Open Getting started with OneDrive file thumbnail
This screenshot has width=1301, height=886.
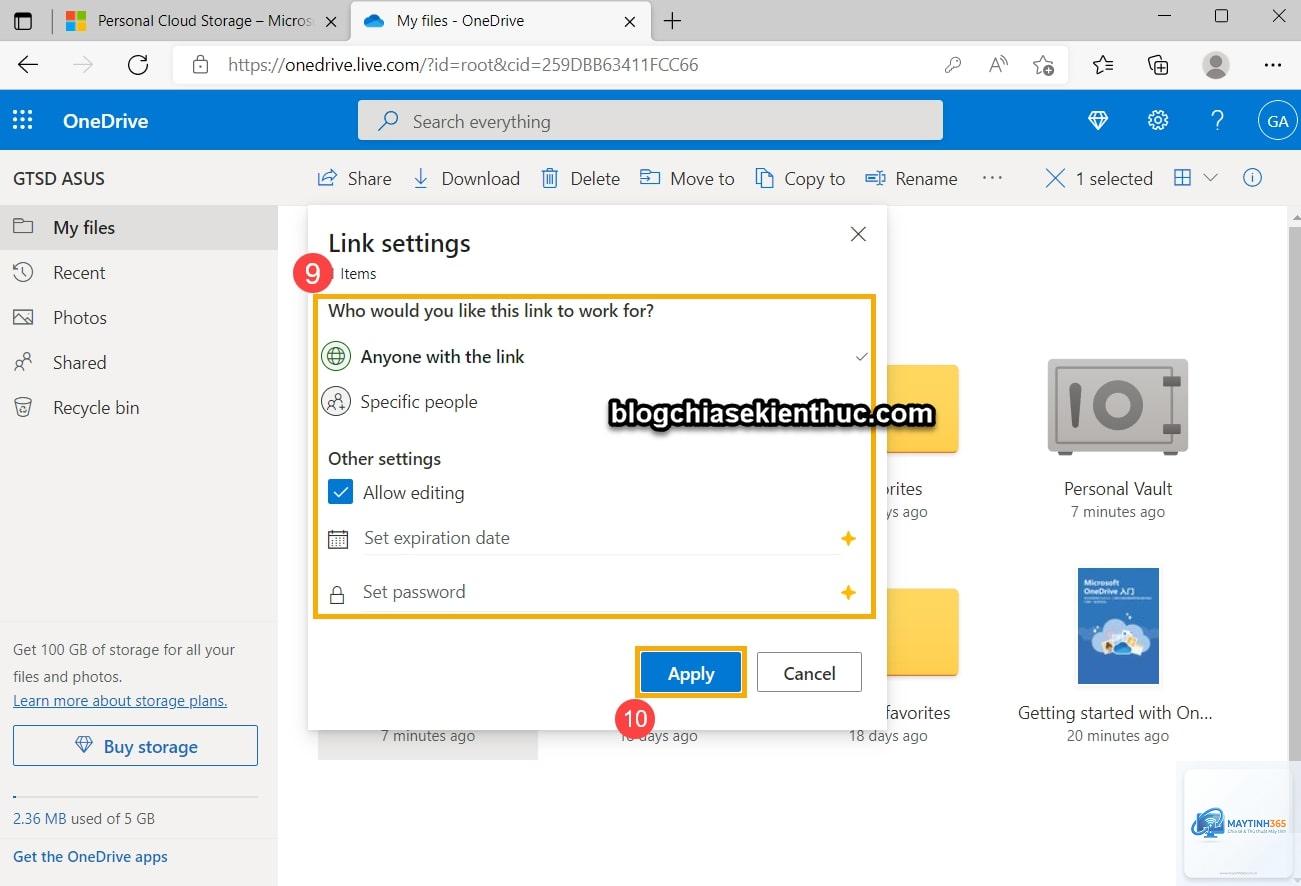[1118, 626]
